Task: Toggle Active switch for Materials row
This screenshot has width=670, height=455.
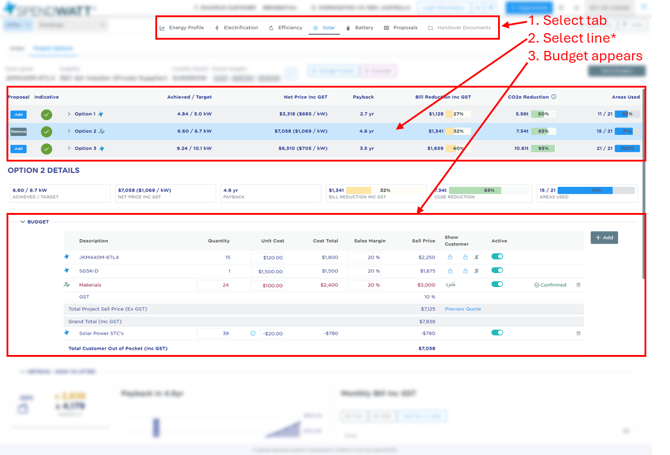Action: pos(497,284)
